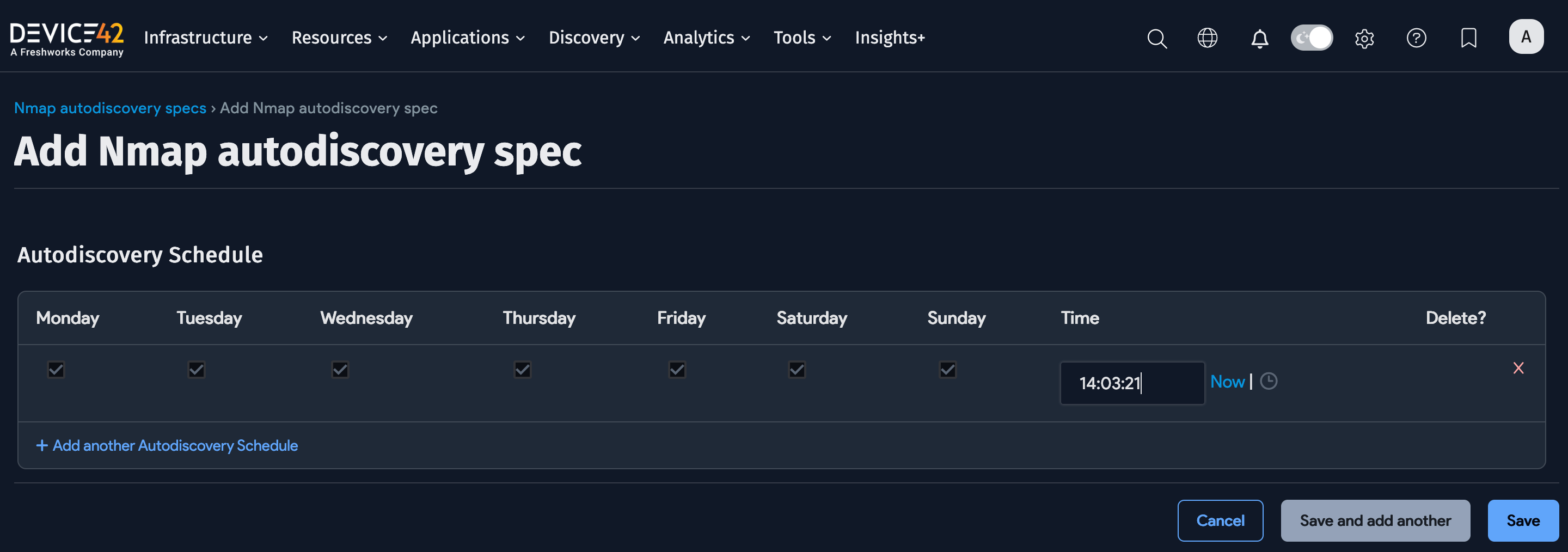This screenshot has height=552, width=1568.
Task: Open the Analytics menu
Action: click(706, 38)
